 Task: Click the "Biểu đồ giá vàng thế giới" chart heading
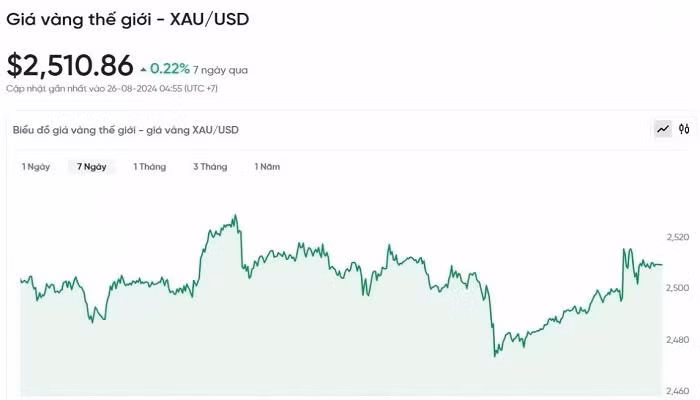pos(125,130)
